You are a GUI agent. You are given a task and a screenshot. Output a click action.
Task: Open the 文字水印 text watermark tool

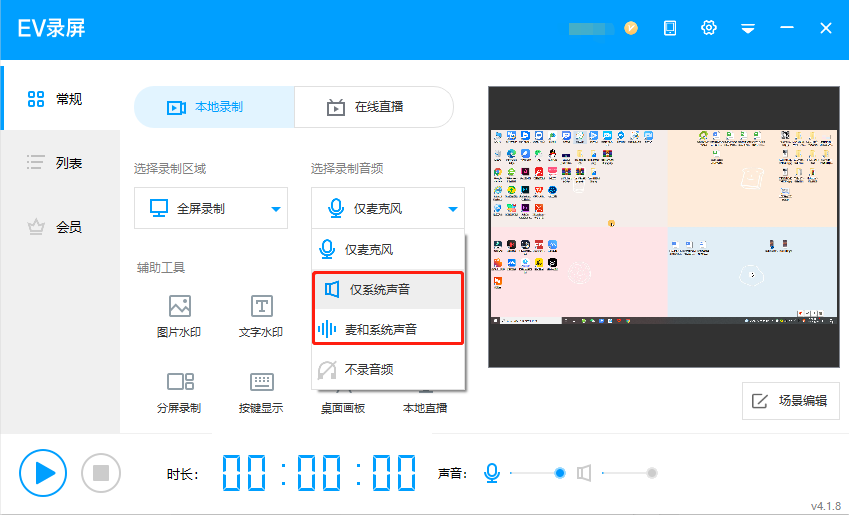(x=261, y=316)
